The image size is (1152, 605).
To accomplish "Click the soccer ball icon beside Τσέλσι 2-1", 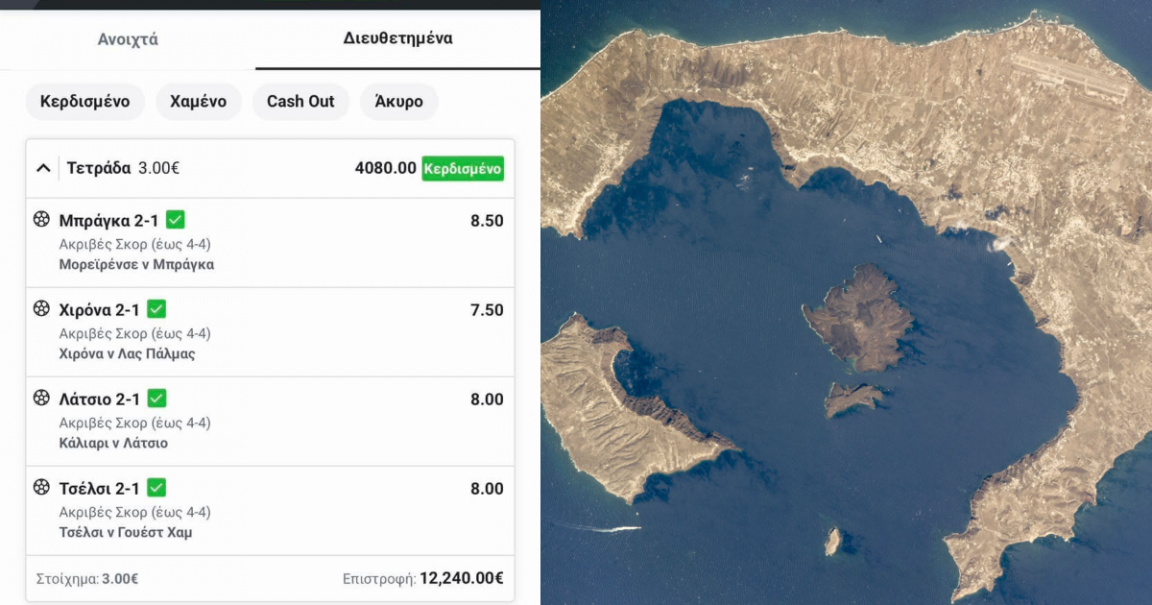I will (x=41, y=488).
